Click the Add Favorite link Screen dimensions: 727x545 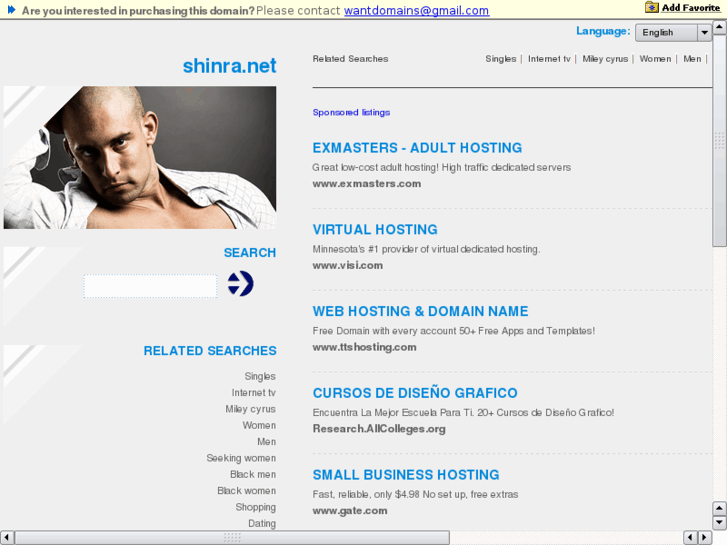point(690,7)
